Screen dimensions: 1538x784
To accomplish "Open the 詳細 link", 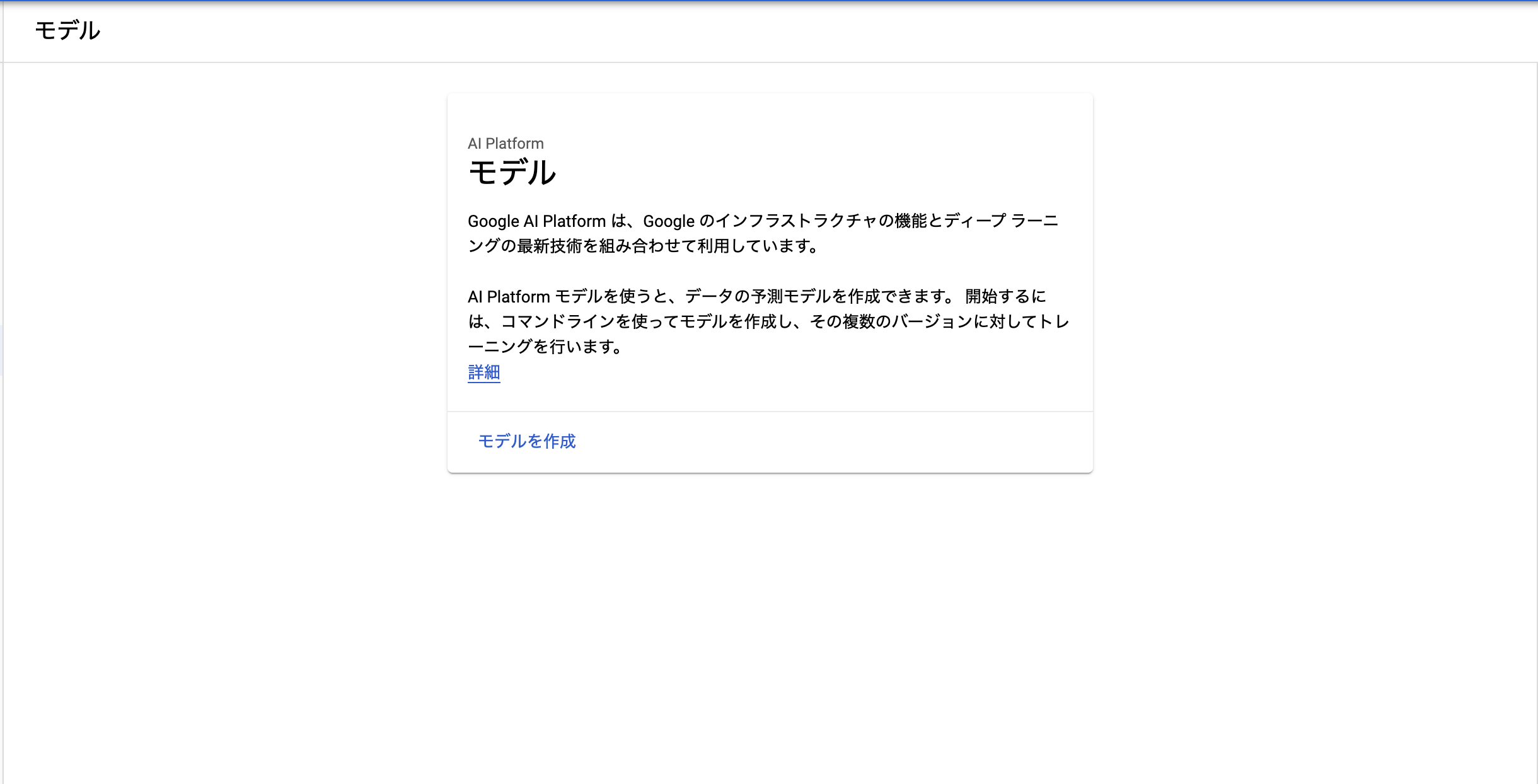I will 483,372.
